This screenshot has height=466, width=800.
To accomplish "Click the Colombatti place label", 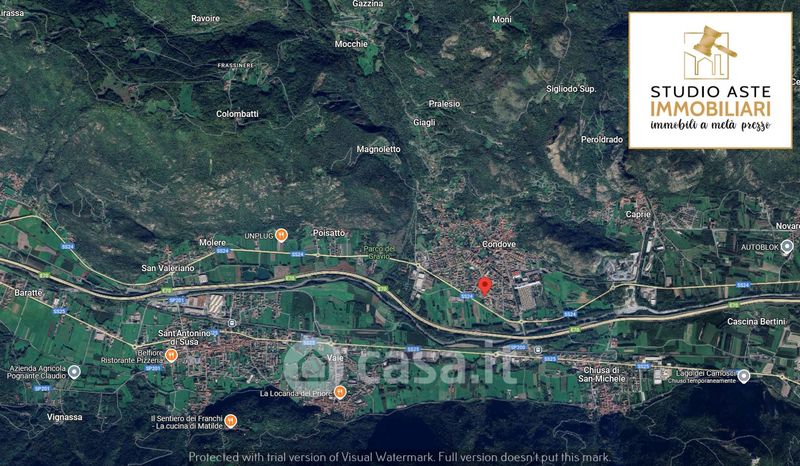I will coord(237,114).
